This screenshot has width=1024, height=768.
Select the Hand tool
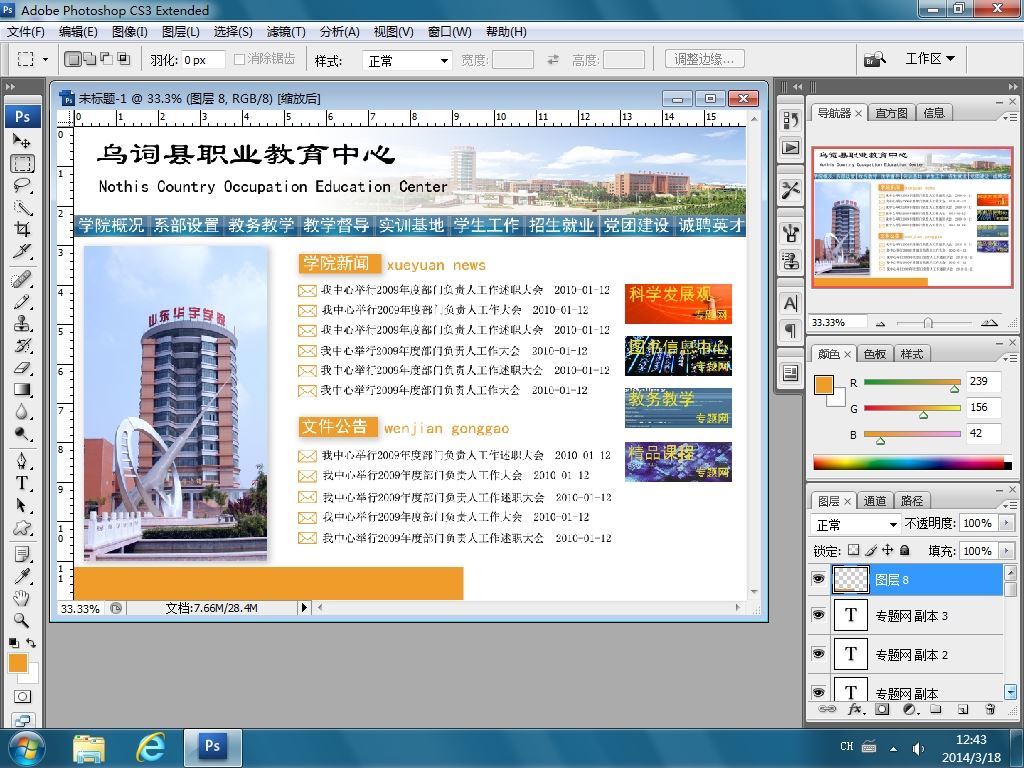(22, 598)
